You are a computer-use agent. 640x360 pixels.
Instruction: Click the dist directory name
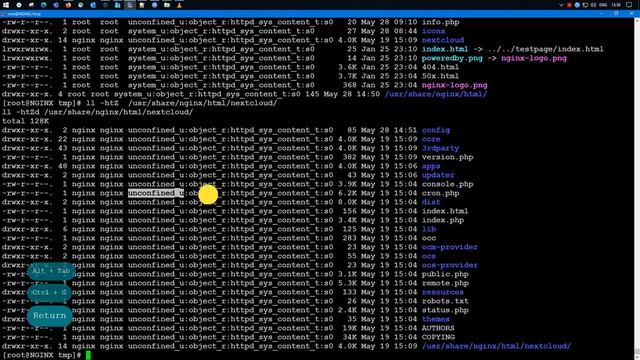431,202
